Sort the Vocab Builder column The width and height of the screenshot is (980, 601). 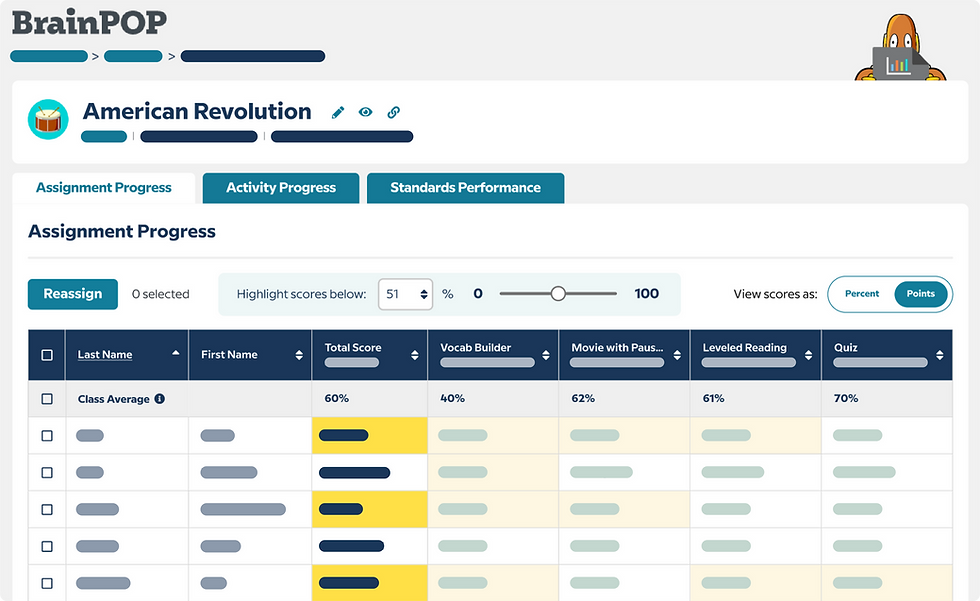[546, 355]
